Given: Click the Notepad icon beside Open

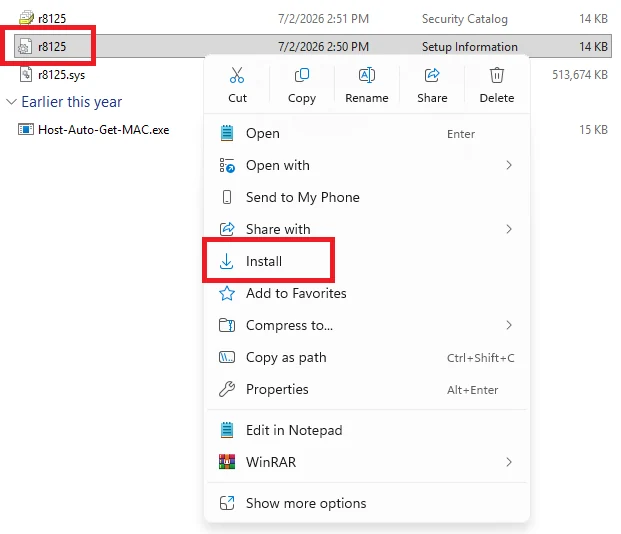Looking at the screenshot, I should click(227, 133).
